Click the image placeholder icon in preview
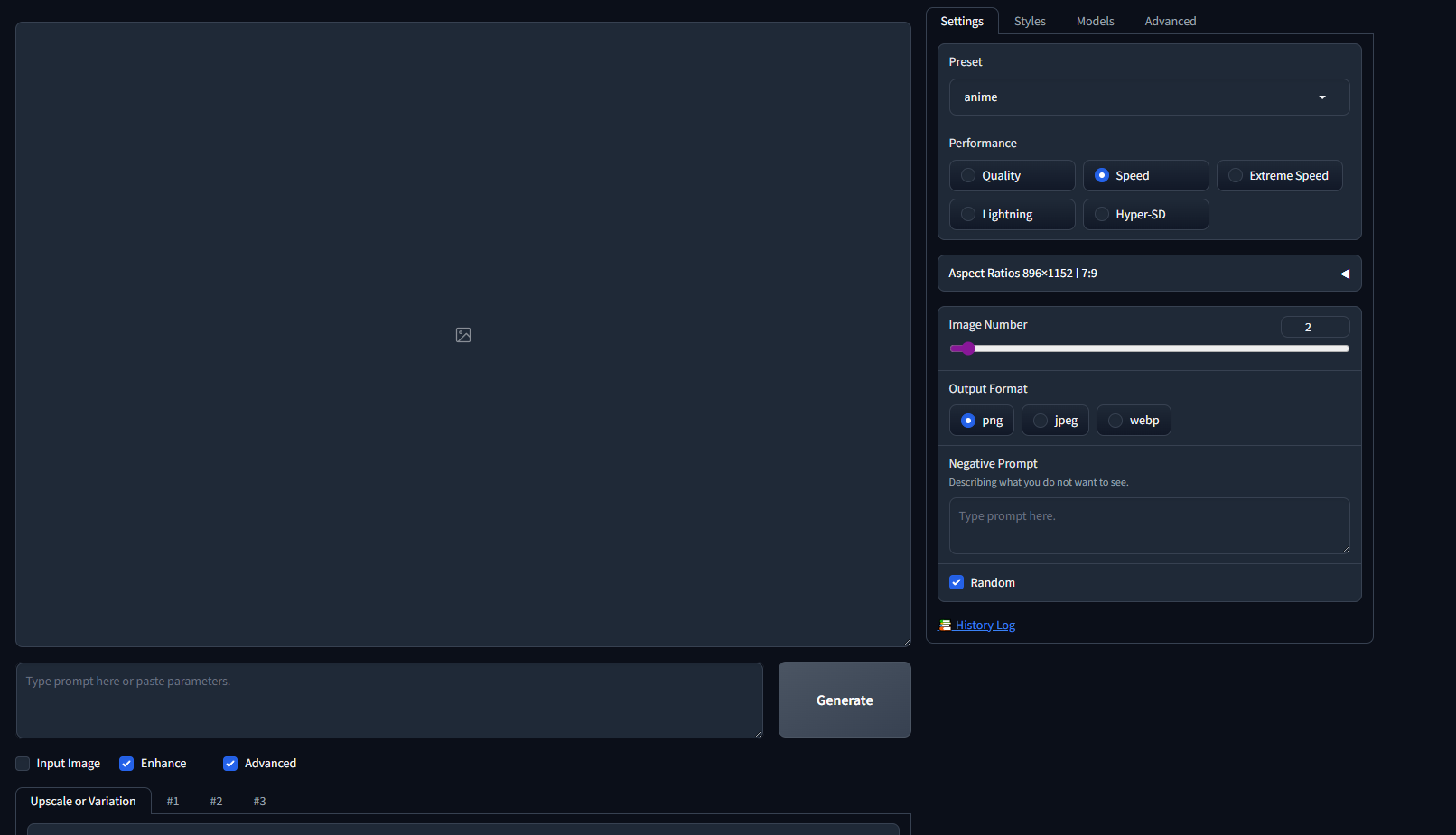The image size is (1456, 835). [463, 335]
